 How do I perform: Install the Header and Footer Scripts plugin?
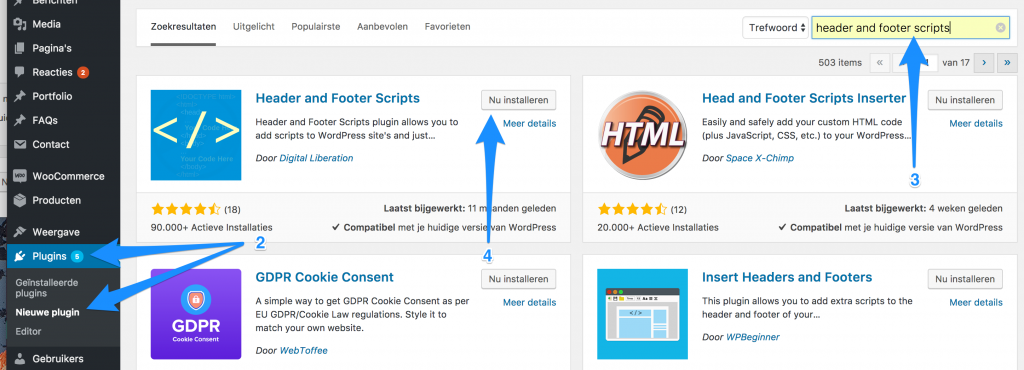pos(519,100)
